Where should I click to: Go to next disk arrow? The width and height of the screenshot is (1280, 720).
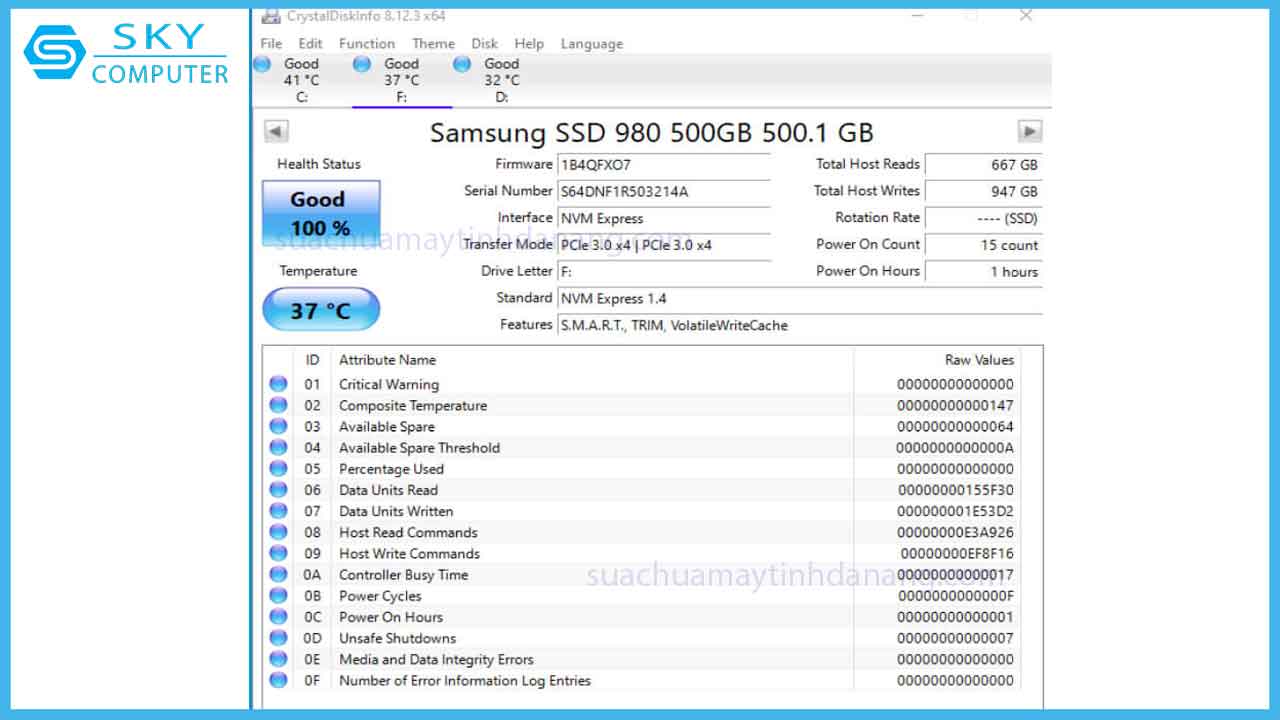1030,131
